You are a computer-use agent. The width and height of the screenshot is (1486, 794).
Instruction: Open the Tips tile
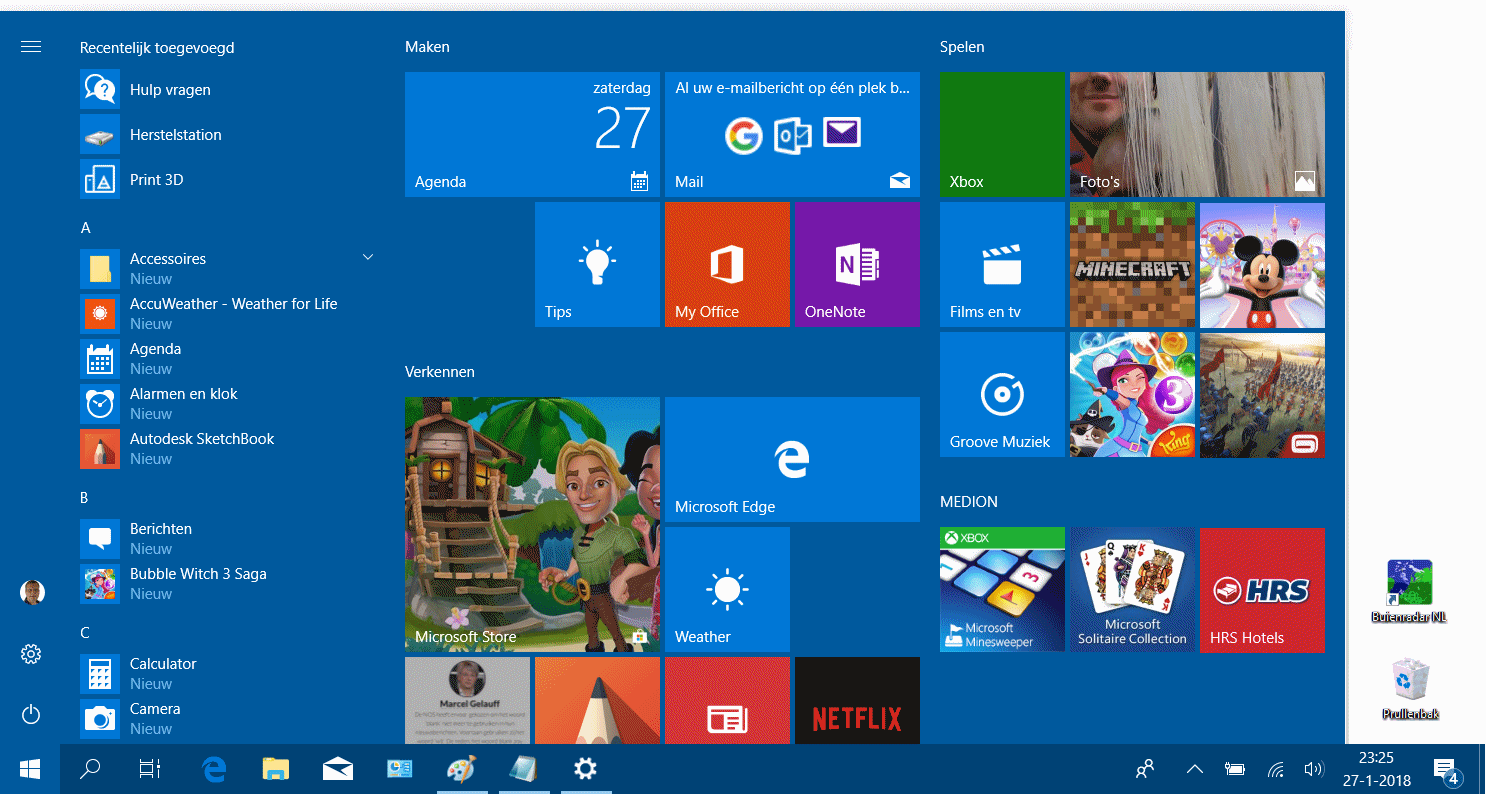[597, 264]
